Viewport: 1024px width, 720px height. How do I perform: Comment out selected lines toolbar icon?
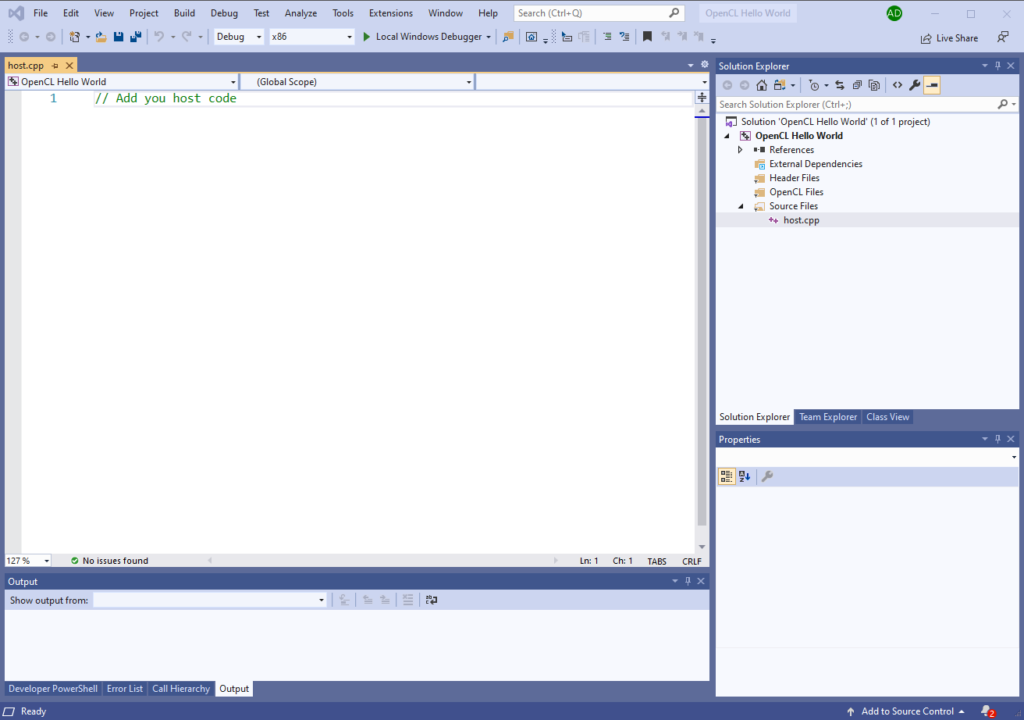(x=607, y=37)
